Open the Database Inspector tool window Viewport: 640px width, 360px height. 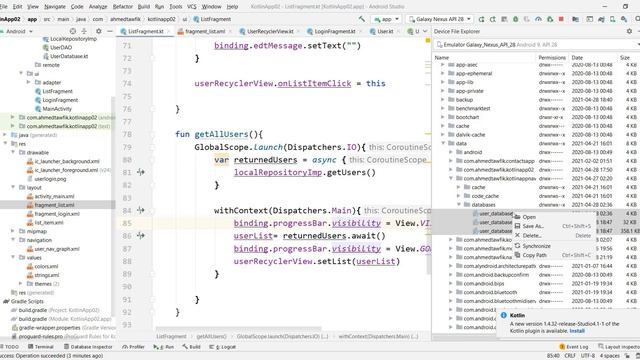pyautogui.click(x=88, y=347)
